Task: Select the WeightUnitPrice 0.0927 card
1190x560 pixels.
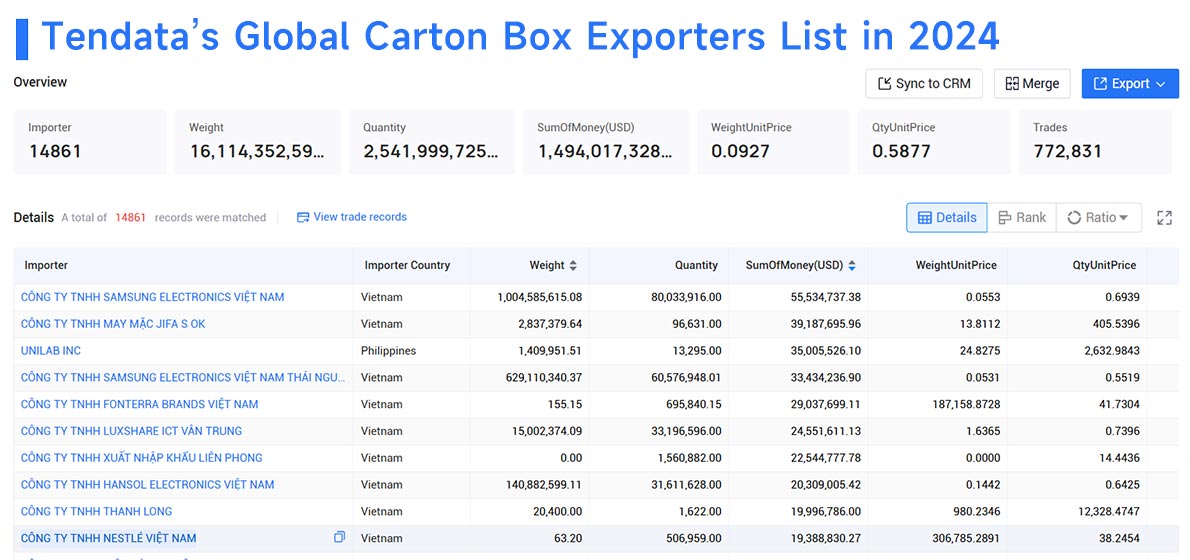Action: pyautogui.click(x=773, y=142)
